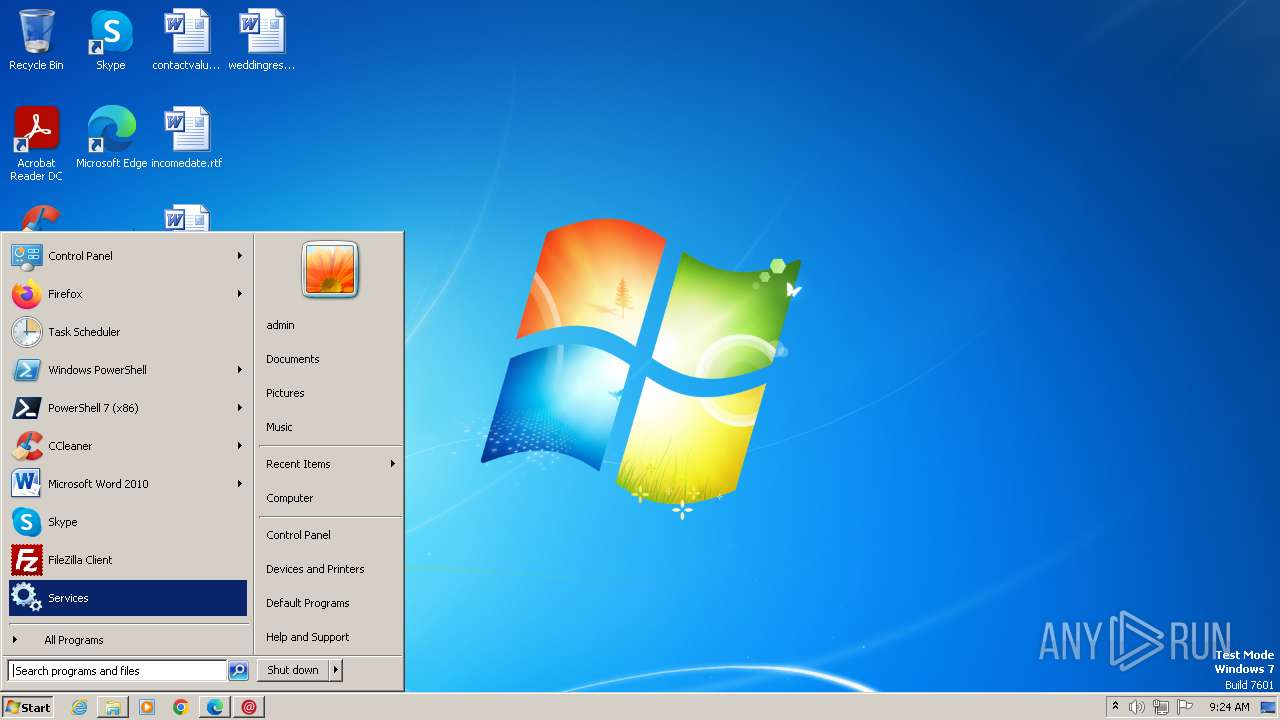Open the admin user folder

(330, 325)
